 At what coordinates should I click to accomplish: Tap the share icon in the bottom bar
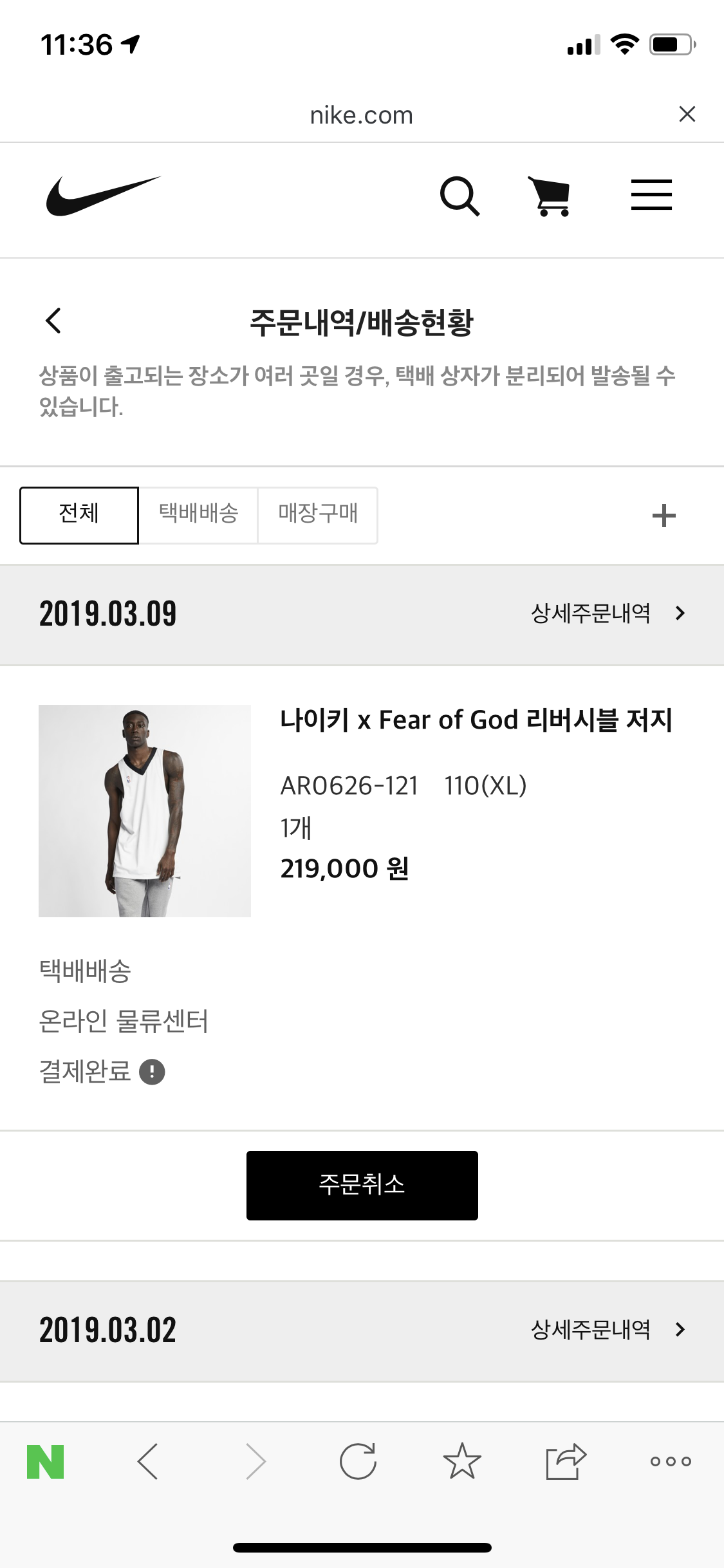pos(566,1461)
